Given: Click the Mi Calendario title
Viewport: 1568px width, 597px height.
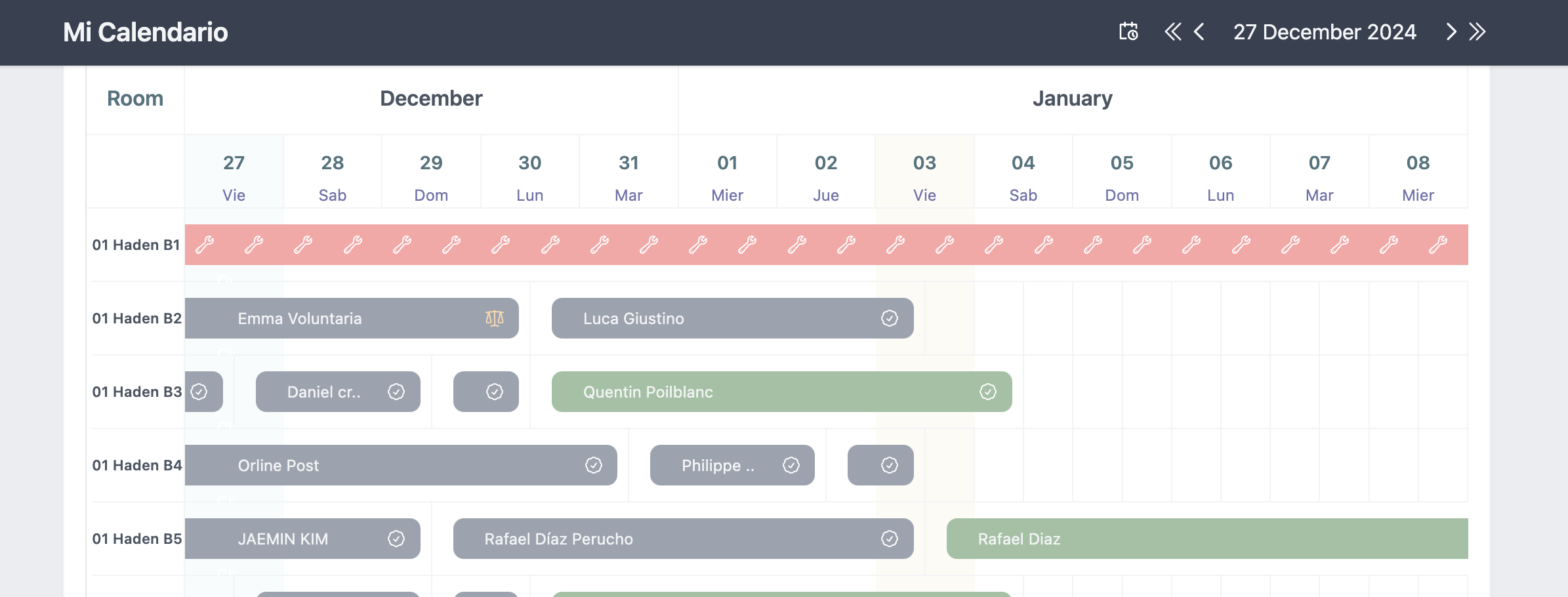Looking at the screenshot, I should pos(145,31).
